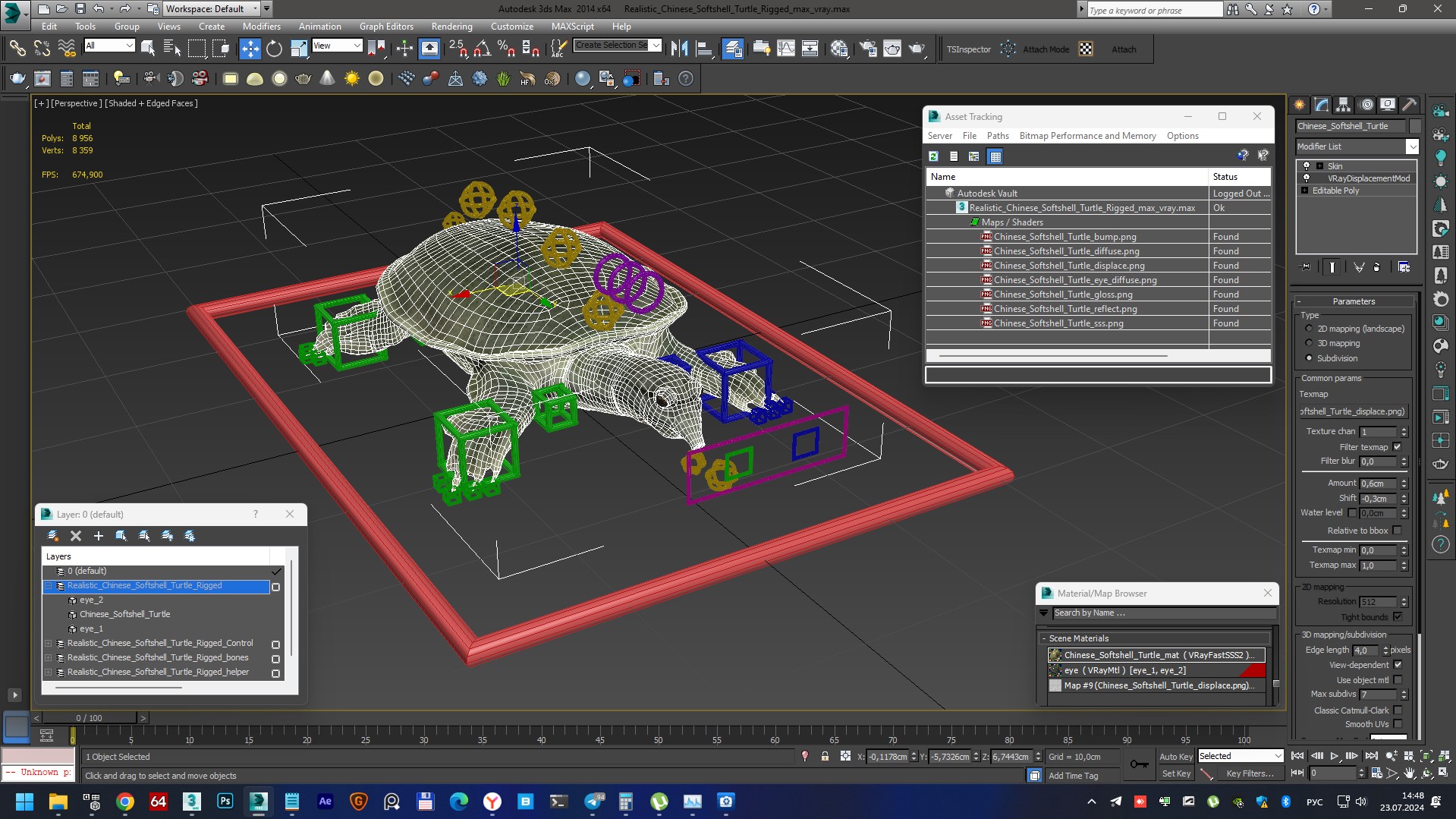Viewport: 1456px width, 819px height.
Task: Open the Hierarchy command panel tab
Action: point(1344,105)
